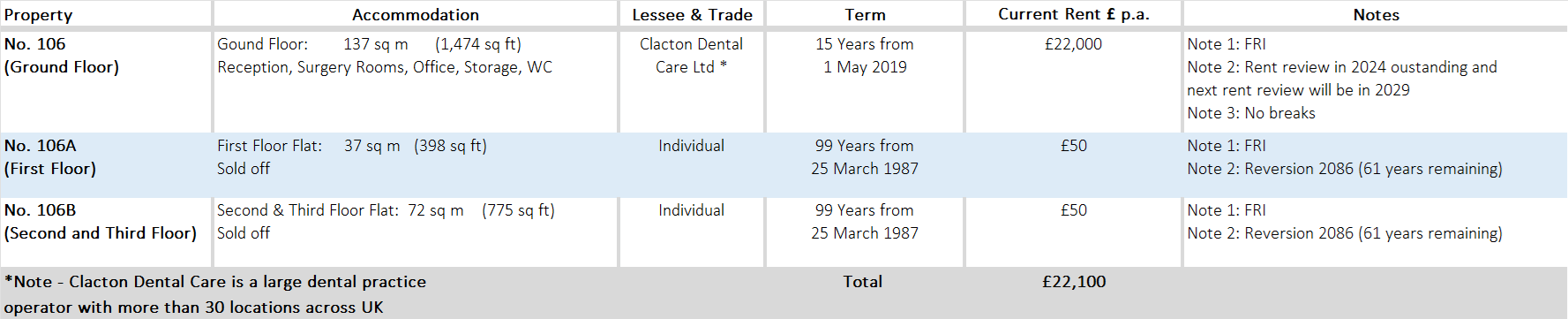Click the Total label

tap(862, 281)
